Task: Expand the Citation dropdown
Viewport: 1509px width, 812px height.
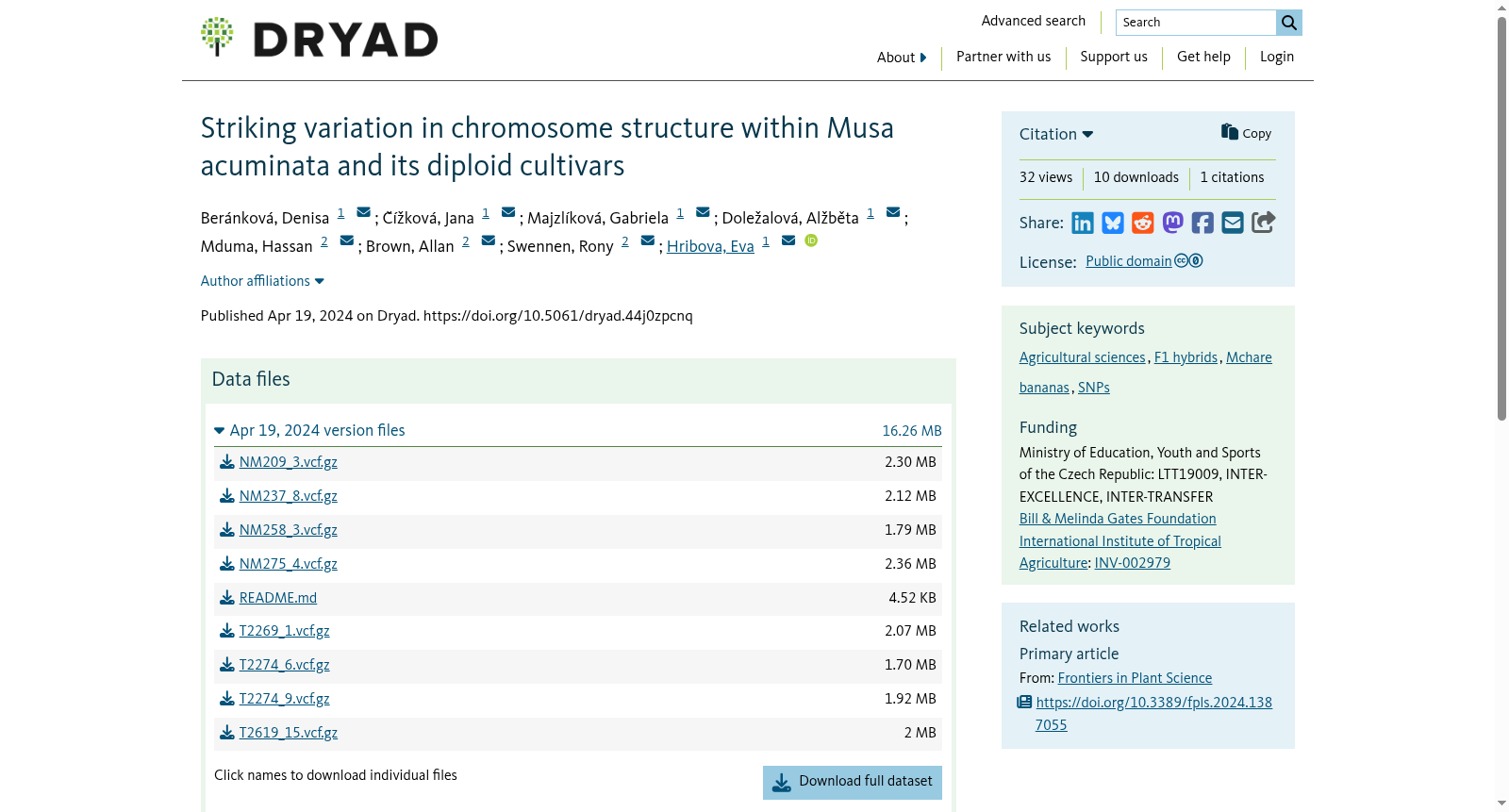Action: (x=1056, y=134)
